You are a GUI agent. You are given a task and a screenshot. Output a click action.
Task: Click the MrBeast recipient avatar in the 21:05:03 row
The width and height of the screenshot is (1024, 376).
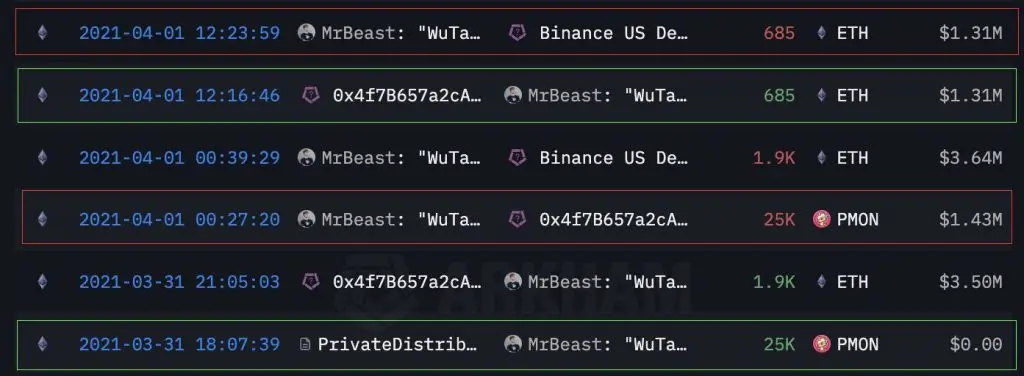tap(513, 282)
